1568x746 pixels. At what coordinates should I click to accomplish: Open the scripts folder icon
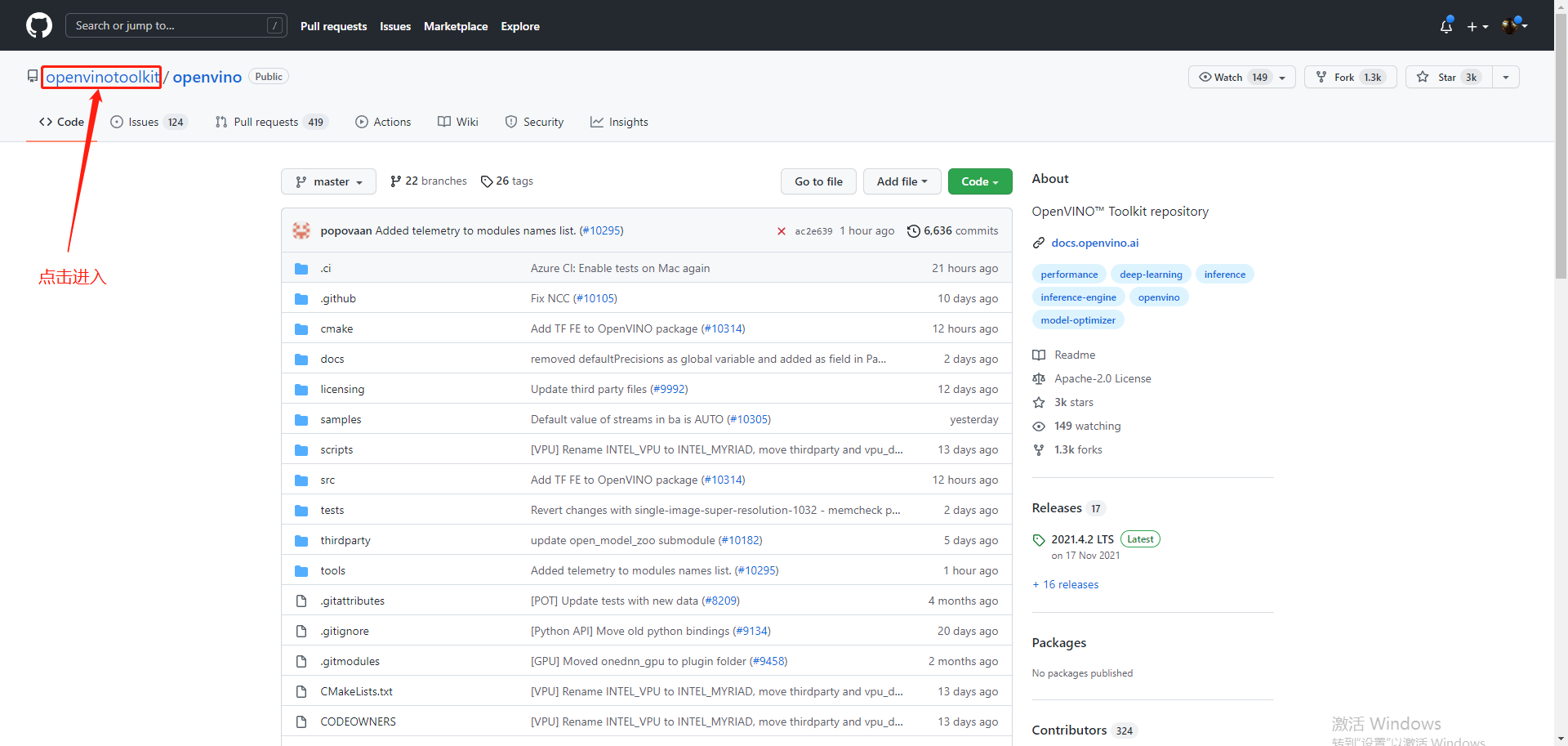point(301,450)
